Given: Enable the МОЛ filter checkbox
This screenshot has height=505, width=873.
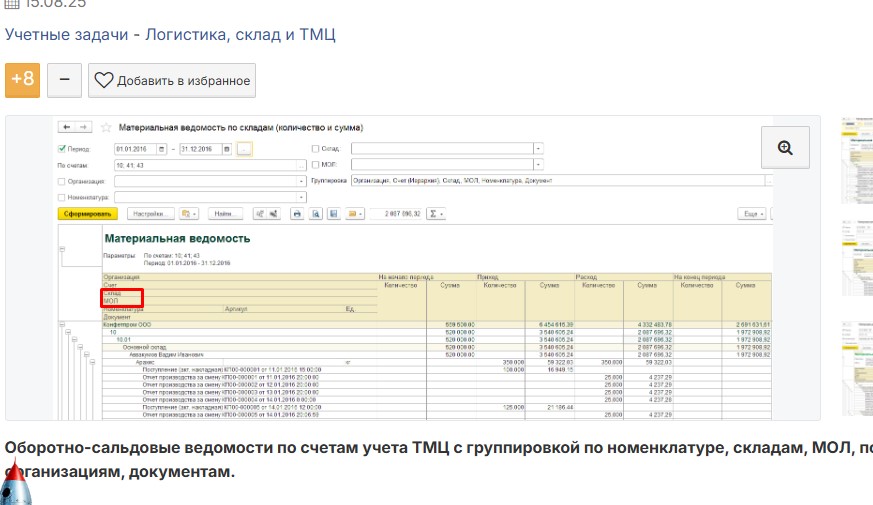Looking at the screenshot, I should (315, 165).
